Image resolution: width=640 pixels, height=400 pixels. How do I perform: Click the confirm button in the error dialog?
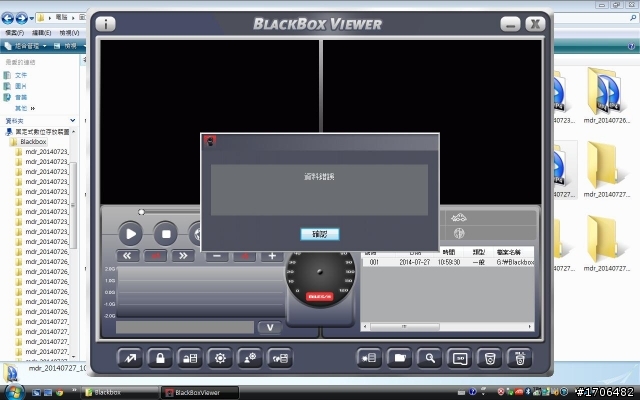point(320,234)
